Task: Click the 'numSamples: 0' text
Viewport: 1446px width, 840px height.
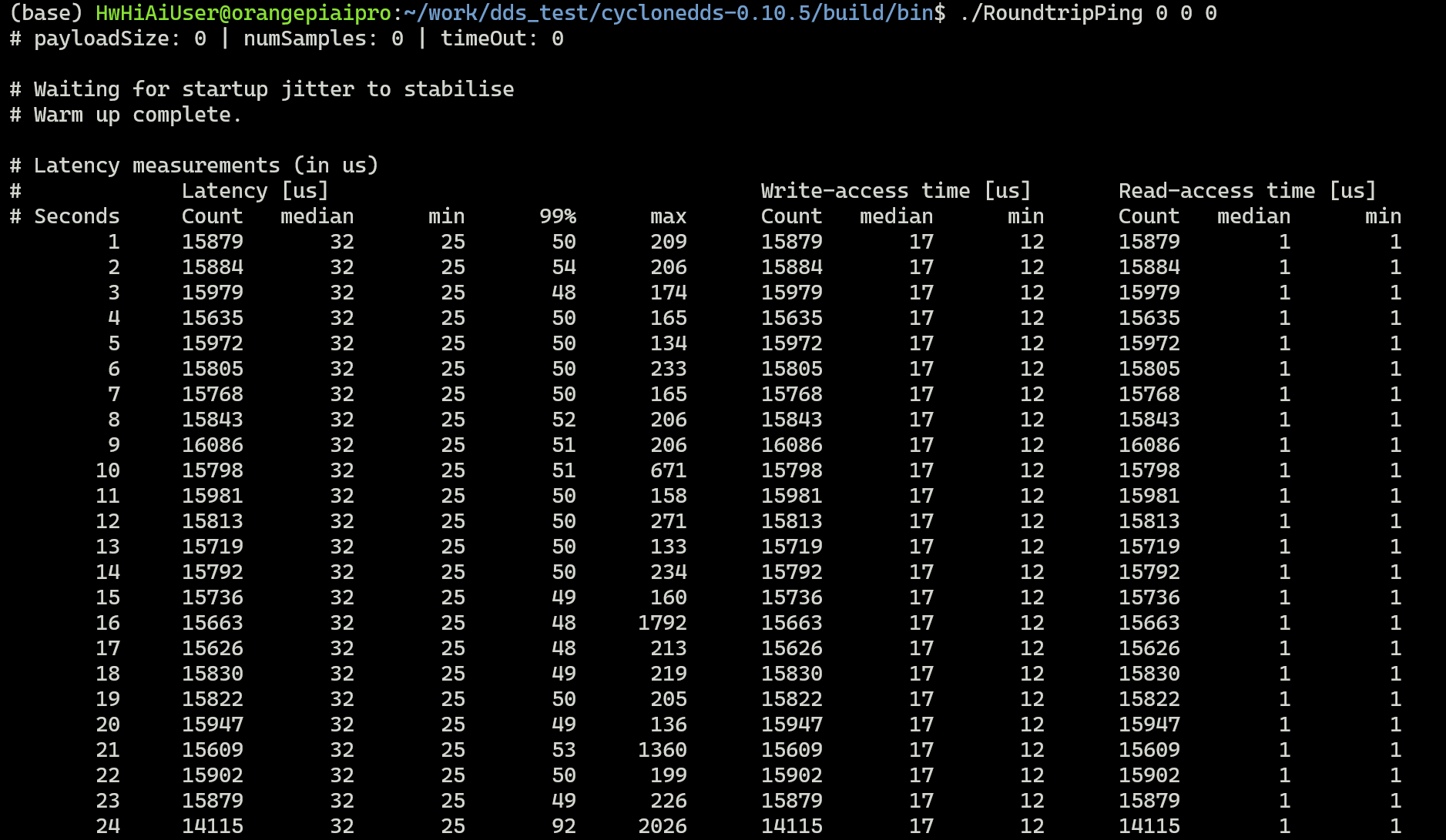Action: pyautogui.click(x=324, y=38)
